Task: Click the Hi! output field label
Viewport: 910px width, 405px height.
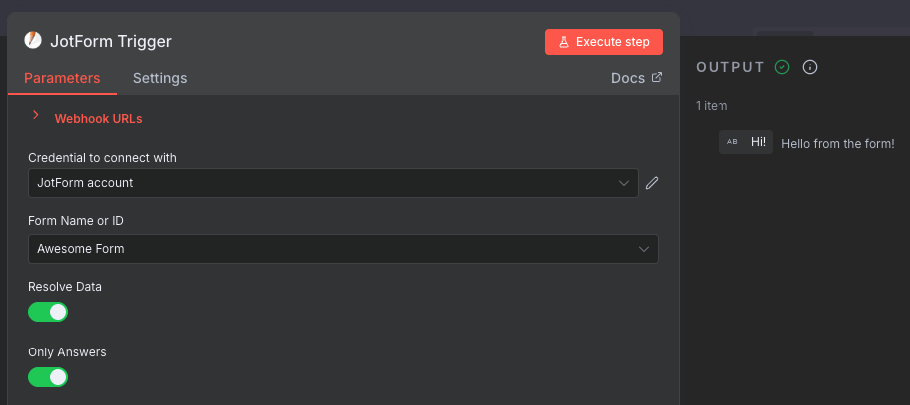Action: click(x=758, y=142)
